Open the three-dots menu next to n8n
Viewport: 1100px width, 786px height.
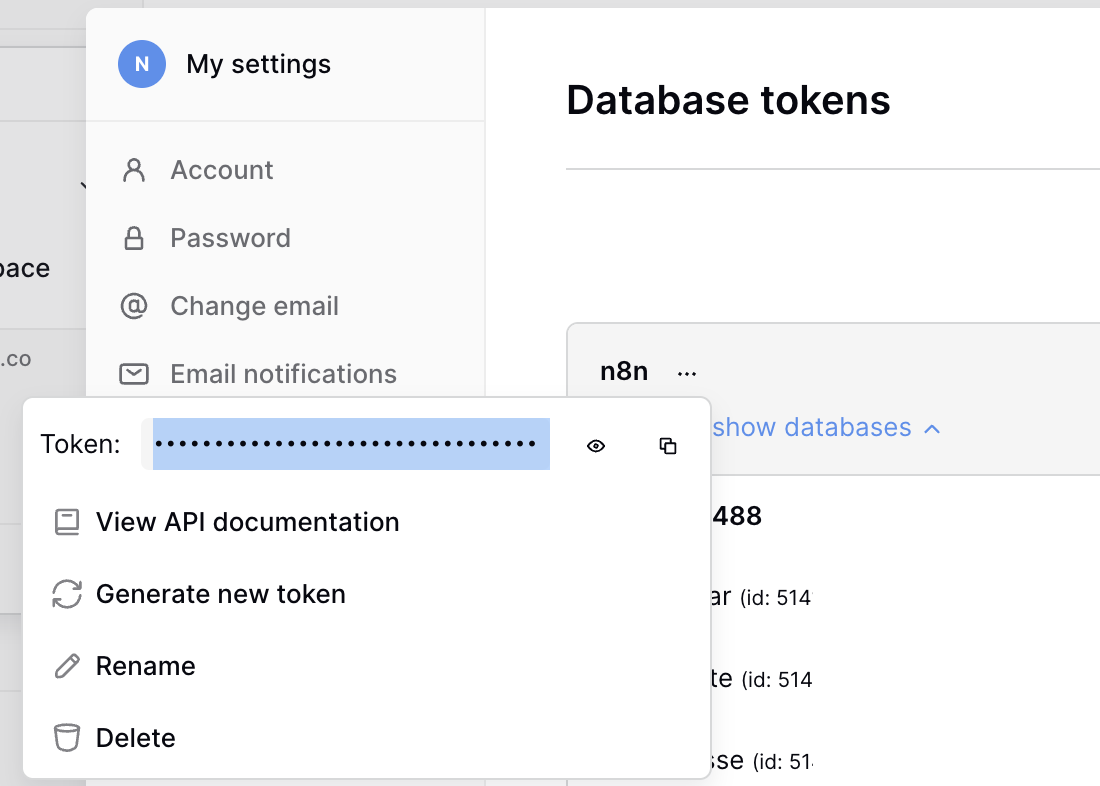[686, 373]
